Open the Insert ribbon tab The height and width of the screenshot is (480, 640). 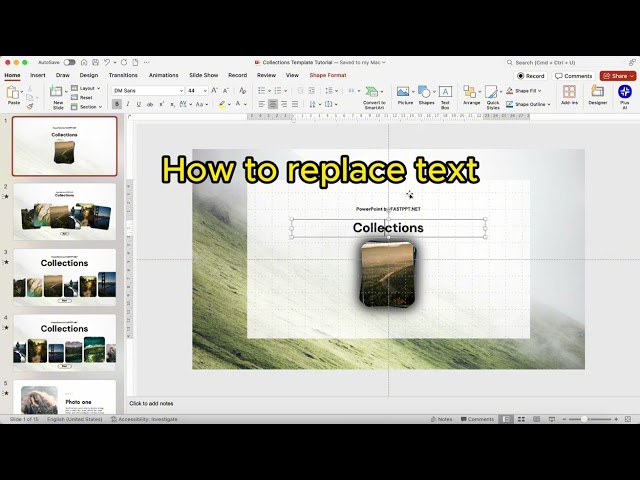(38, 75)
